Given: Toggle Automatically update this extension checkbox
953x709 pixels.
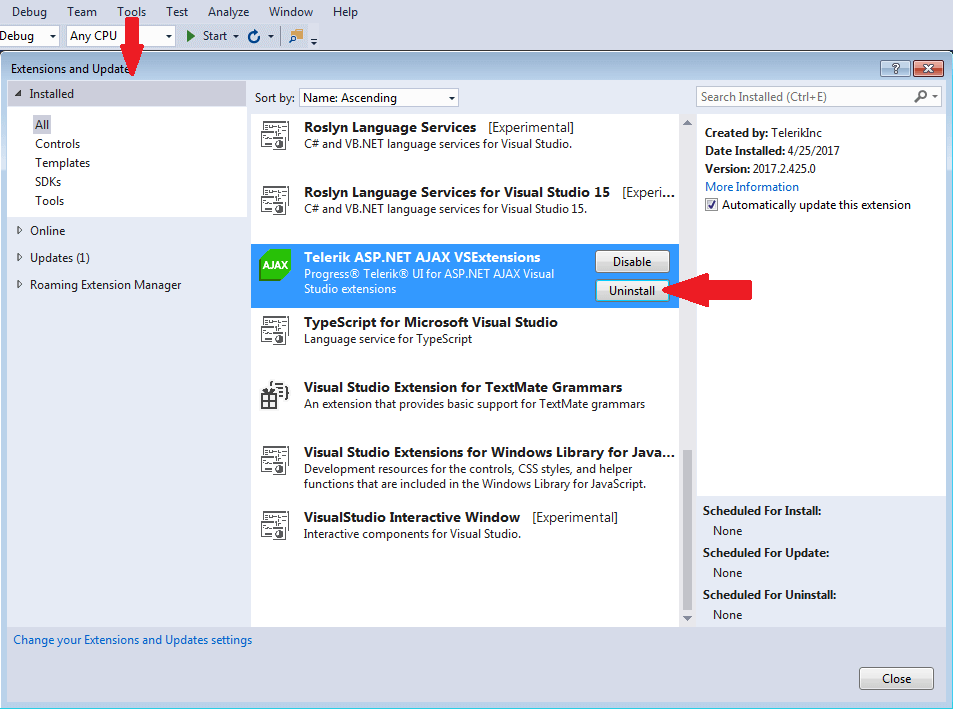Looking at the screenshot, I should [x=711, y=205].
